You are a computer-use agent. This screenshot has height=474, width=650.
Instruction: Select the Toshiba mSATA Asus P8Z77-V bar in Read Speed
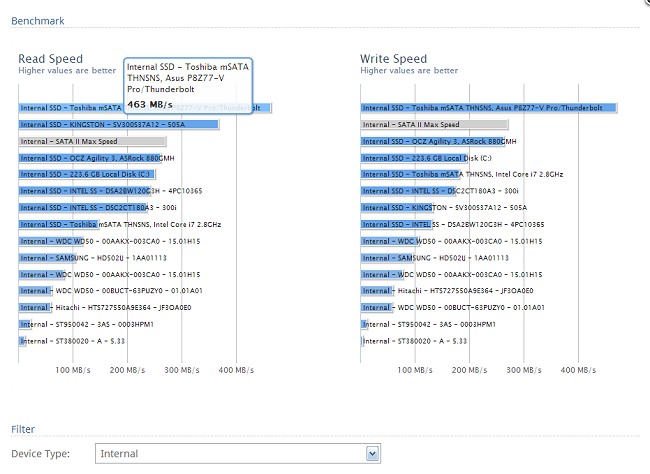tap(144, 108)
